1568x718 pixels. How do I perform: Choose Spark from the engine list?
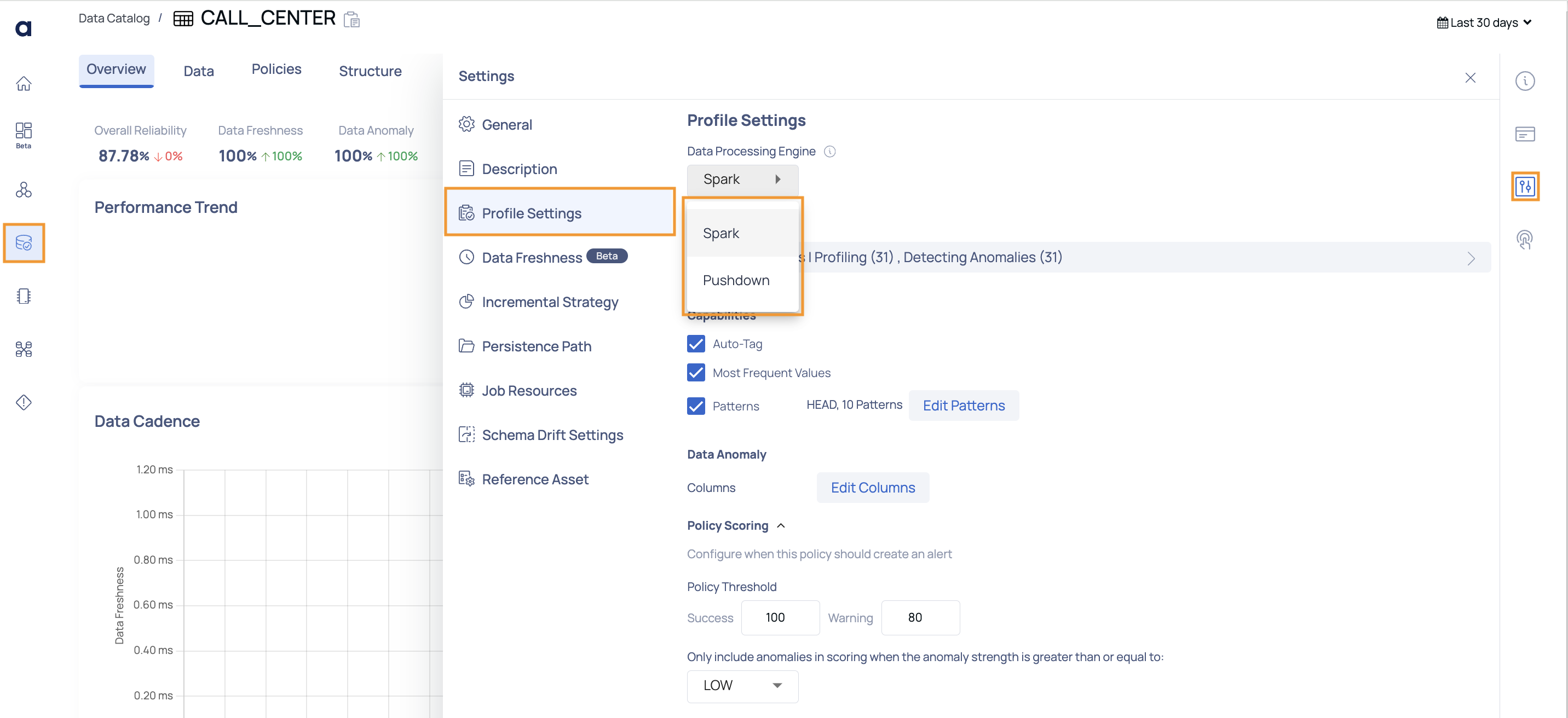click(742, 233)
